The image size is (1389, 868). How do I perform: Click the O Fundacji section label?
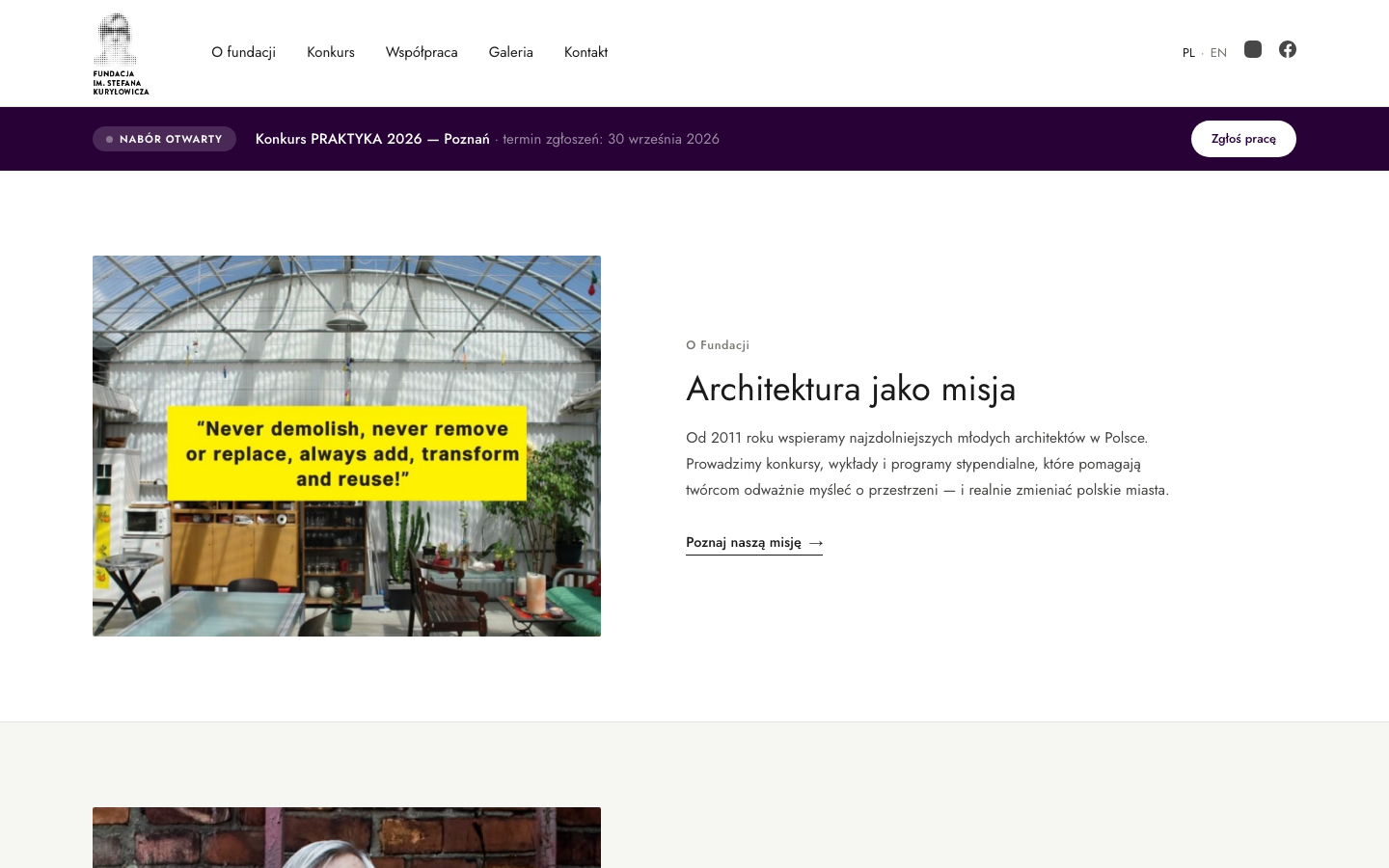(x=718, y=345)
